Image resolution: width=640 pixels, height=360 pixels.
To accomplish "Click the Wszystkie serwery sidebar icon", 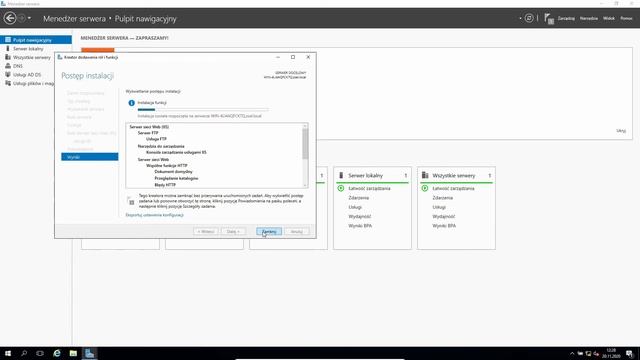I will [8, 57].
